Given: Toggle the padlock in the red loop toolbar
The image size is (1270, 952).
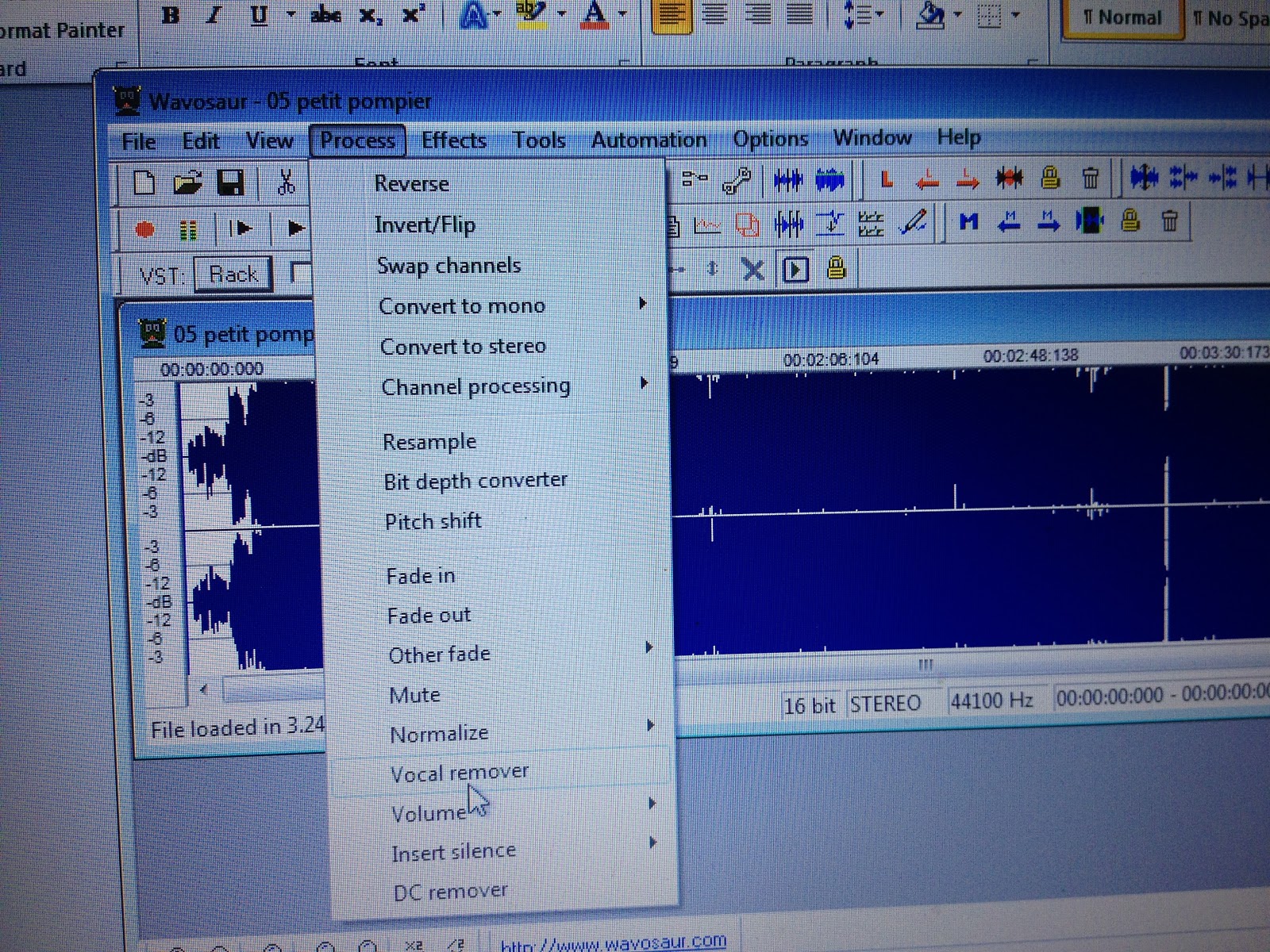Looking at the screenshot, I should point(1050,178).
